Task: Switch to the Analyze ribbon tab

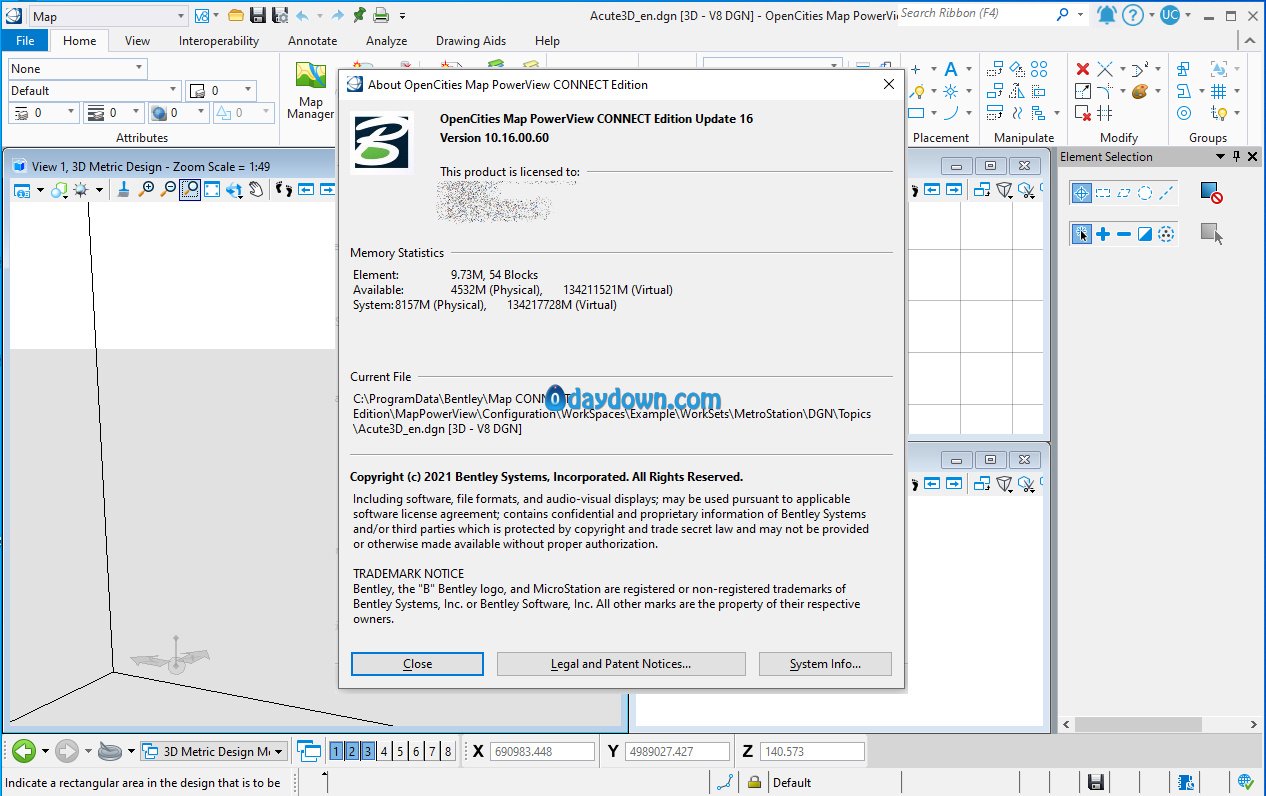Action: pos(386,41)
